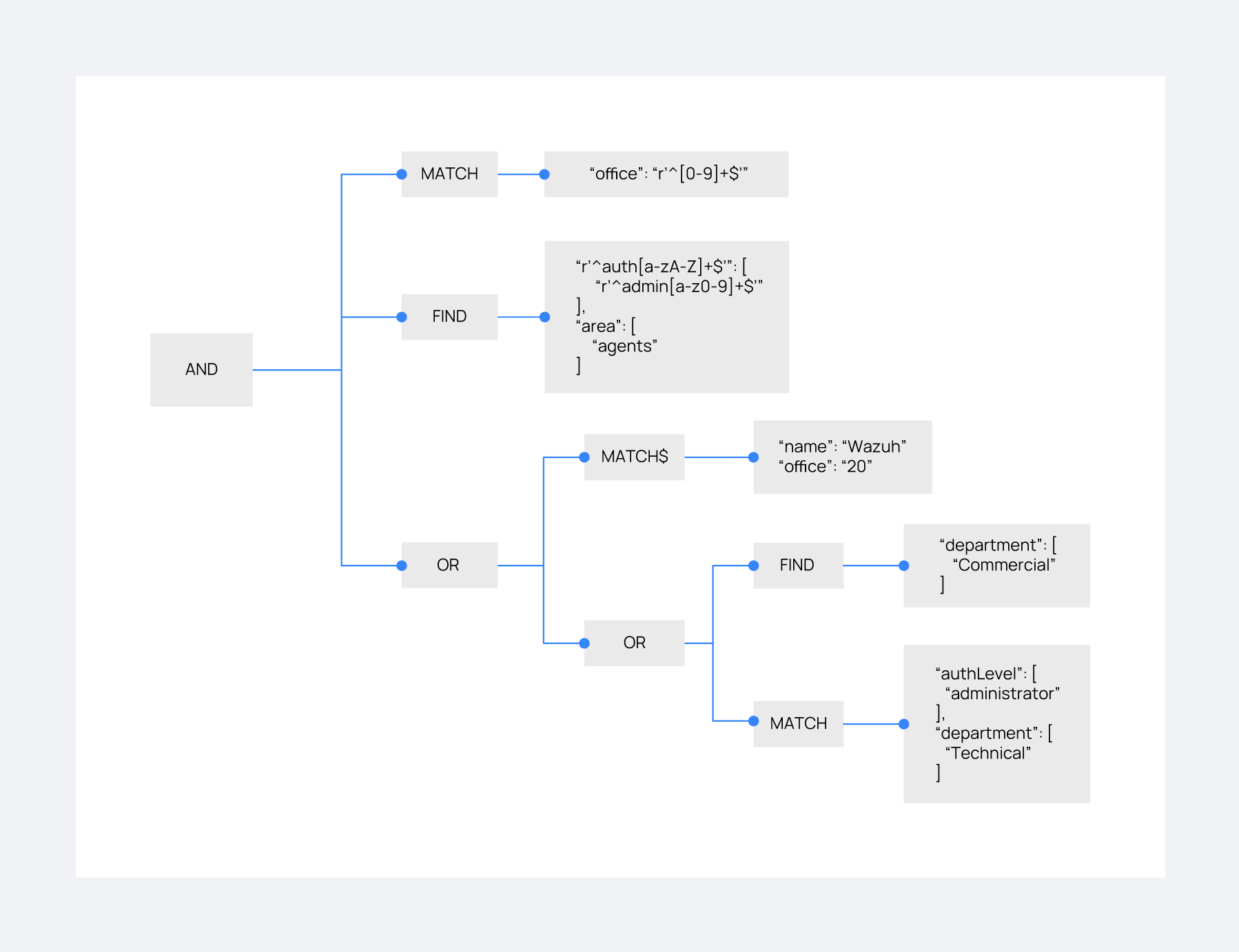1239x952 pixels.
Task: Click the authLevel administrator value box
Action: (x=996, y=723)
